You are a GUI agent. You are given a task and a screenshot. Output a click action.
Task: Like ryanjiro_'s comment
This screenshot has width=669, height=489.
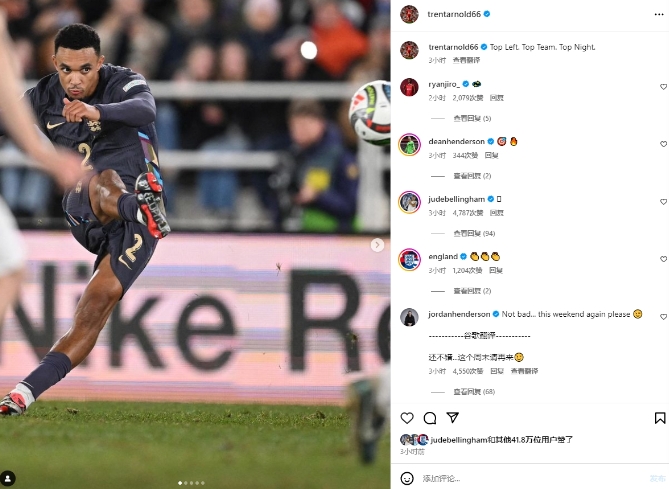pos(663,87)
